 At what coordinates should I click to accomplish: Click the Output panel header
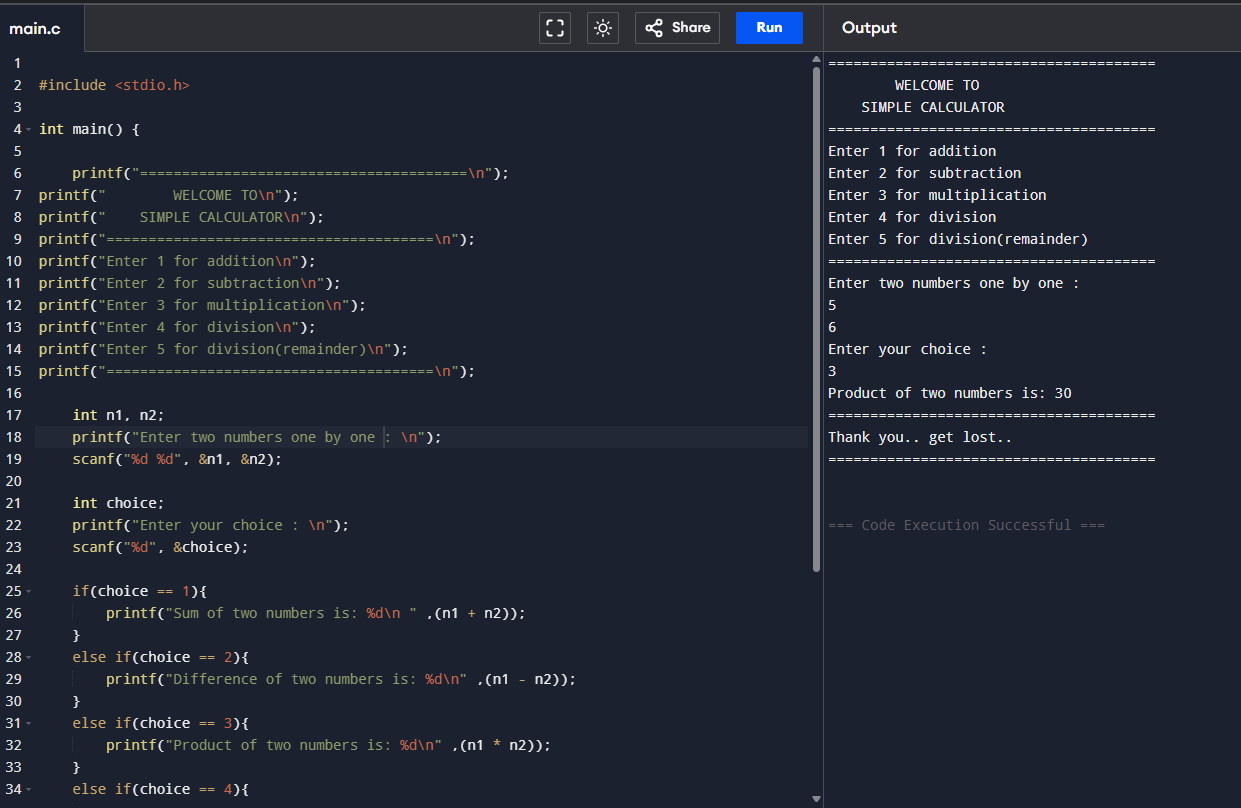[869, 28]
